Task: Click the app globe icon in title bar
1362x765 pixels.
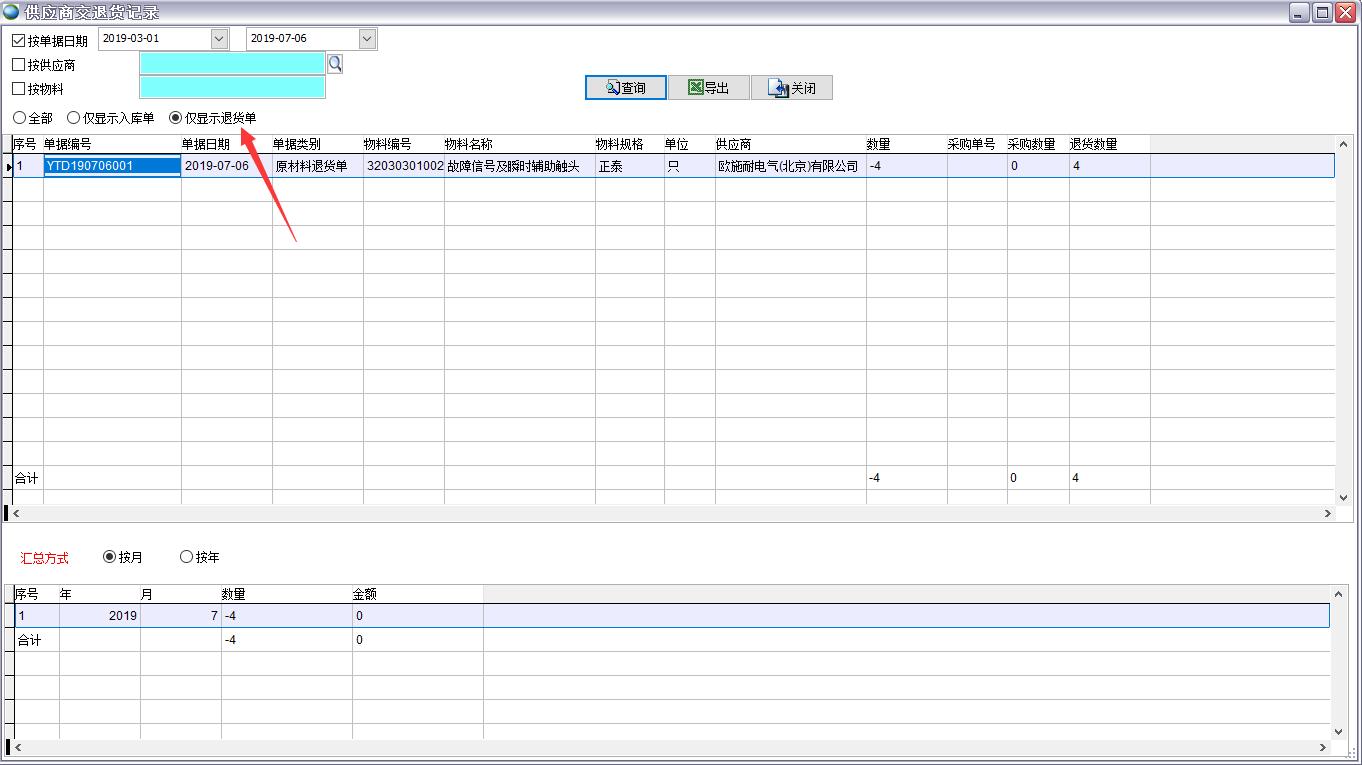Action: [11, 12]
